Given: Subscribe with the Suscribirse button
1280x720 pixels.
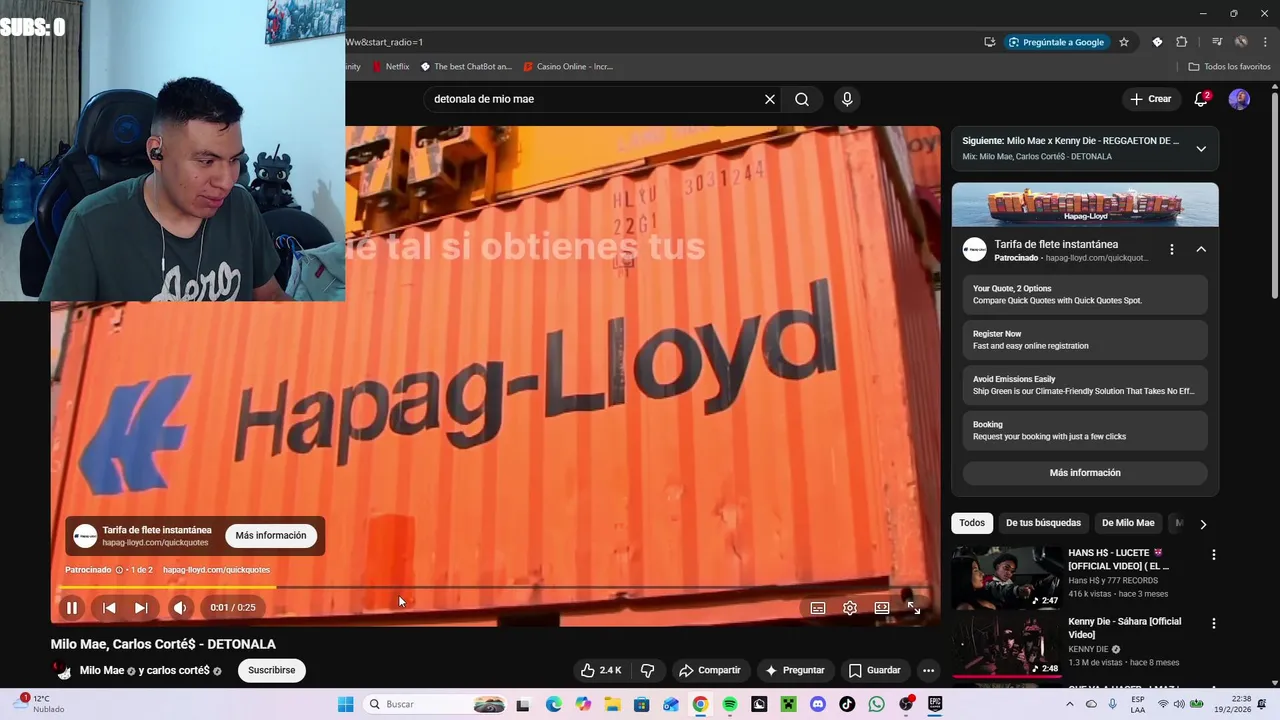Looking at the screenshot, I should pyautogui.click(x=272, y=670).
